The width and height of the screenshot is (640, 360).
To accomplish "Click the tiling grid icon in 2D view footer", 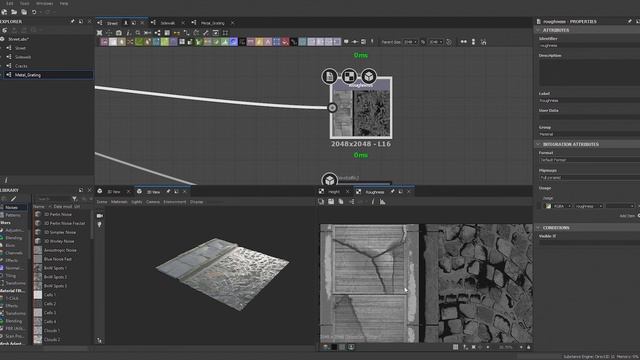I will [456, 347].
